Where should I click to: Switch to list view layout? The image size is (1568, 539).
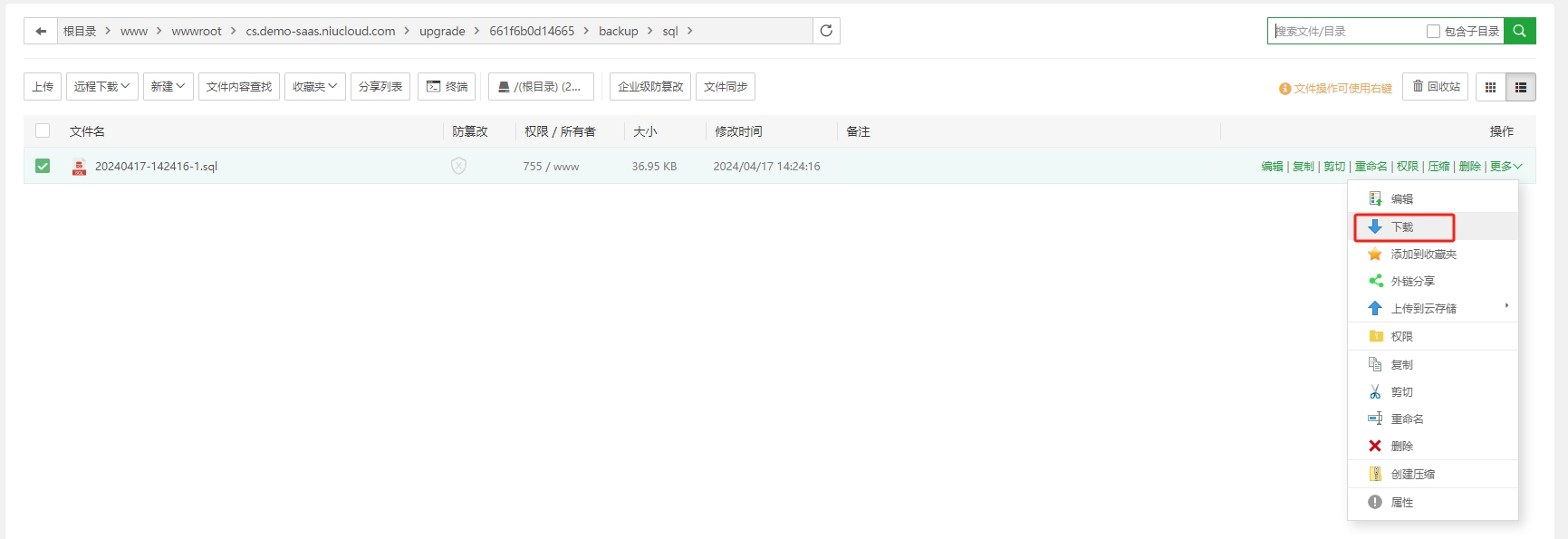click(1521, 87)
